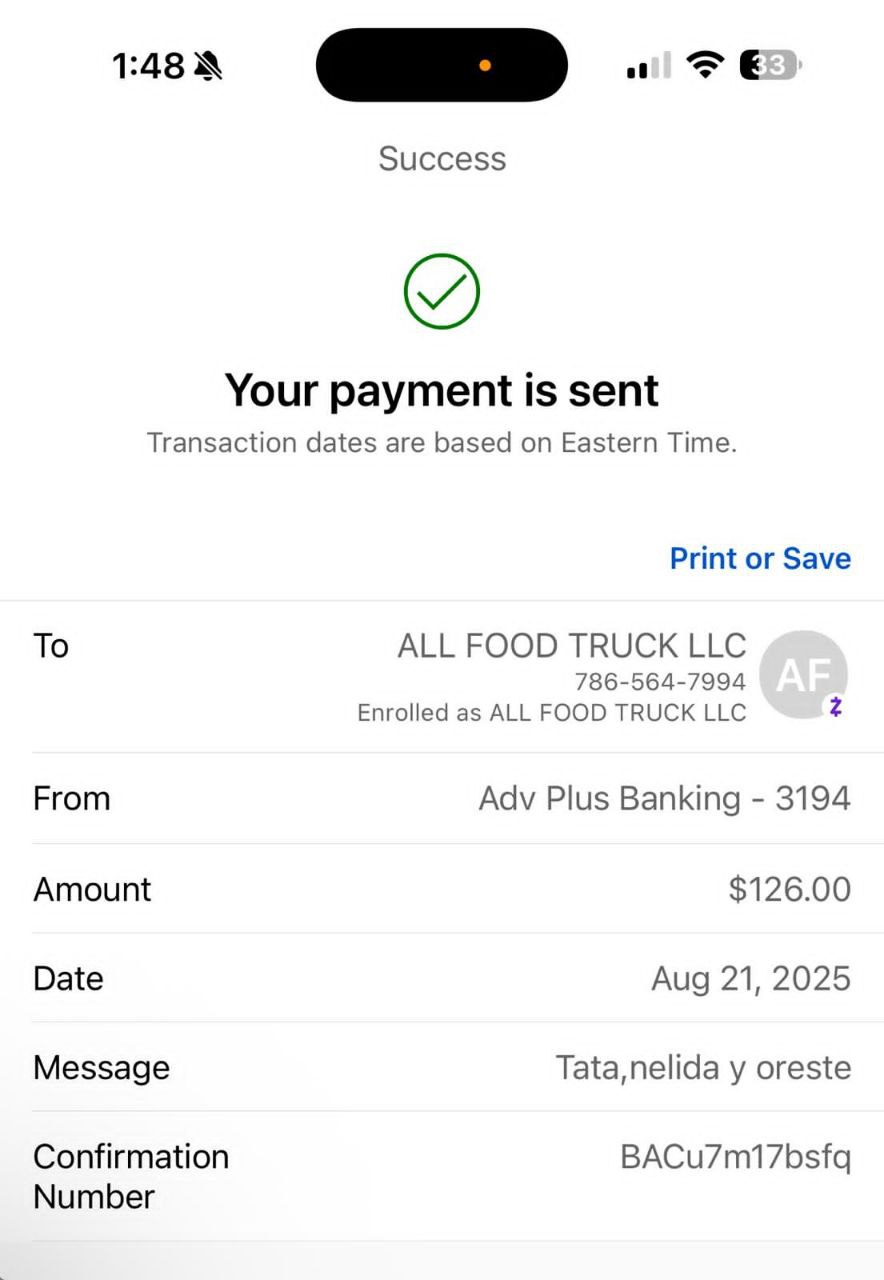Tap the 1:48 status bar clock

(x=148, y=66)
